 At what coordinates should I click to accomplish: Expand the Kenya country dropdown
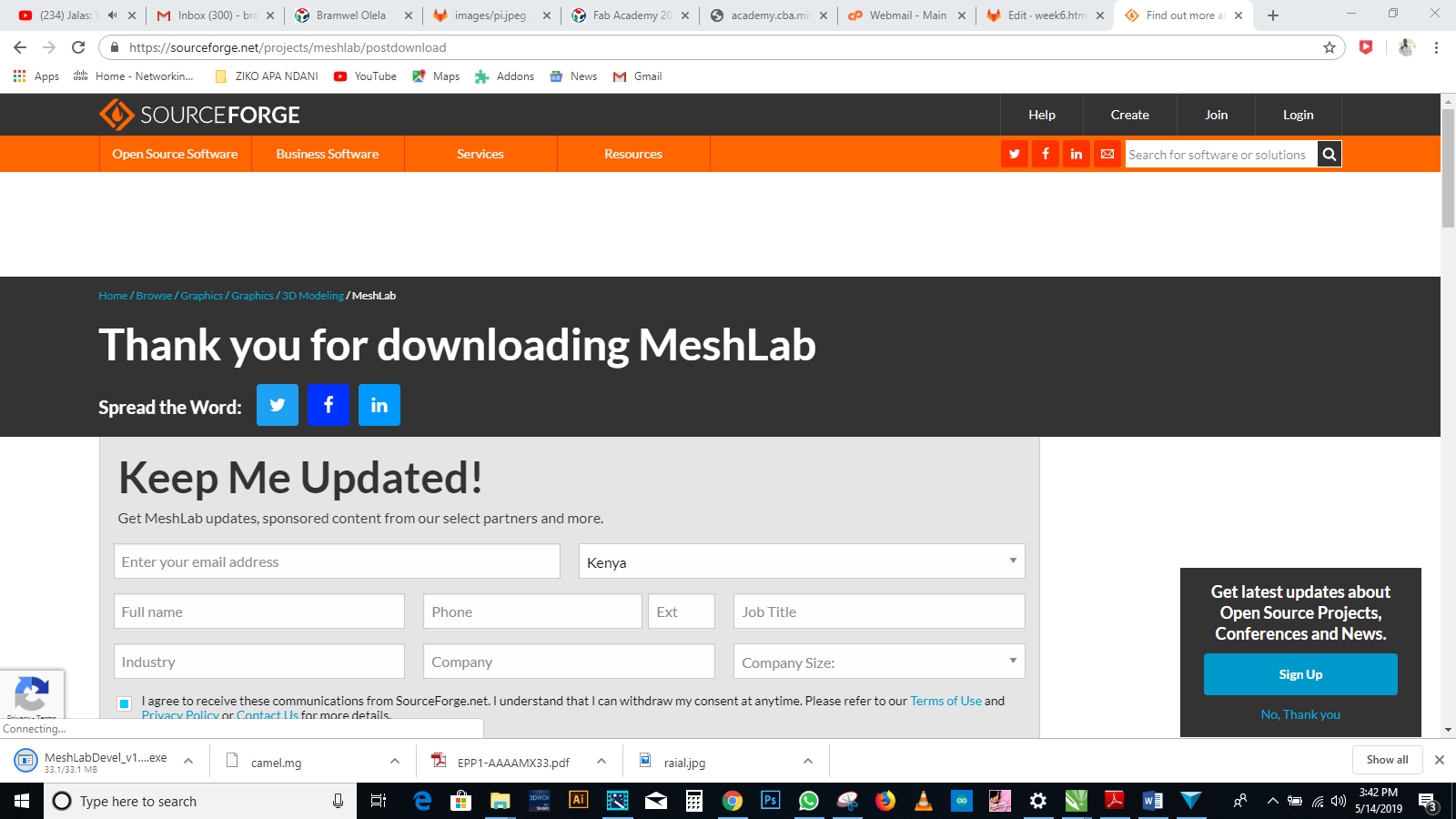(802, 561)
